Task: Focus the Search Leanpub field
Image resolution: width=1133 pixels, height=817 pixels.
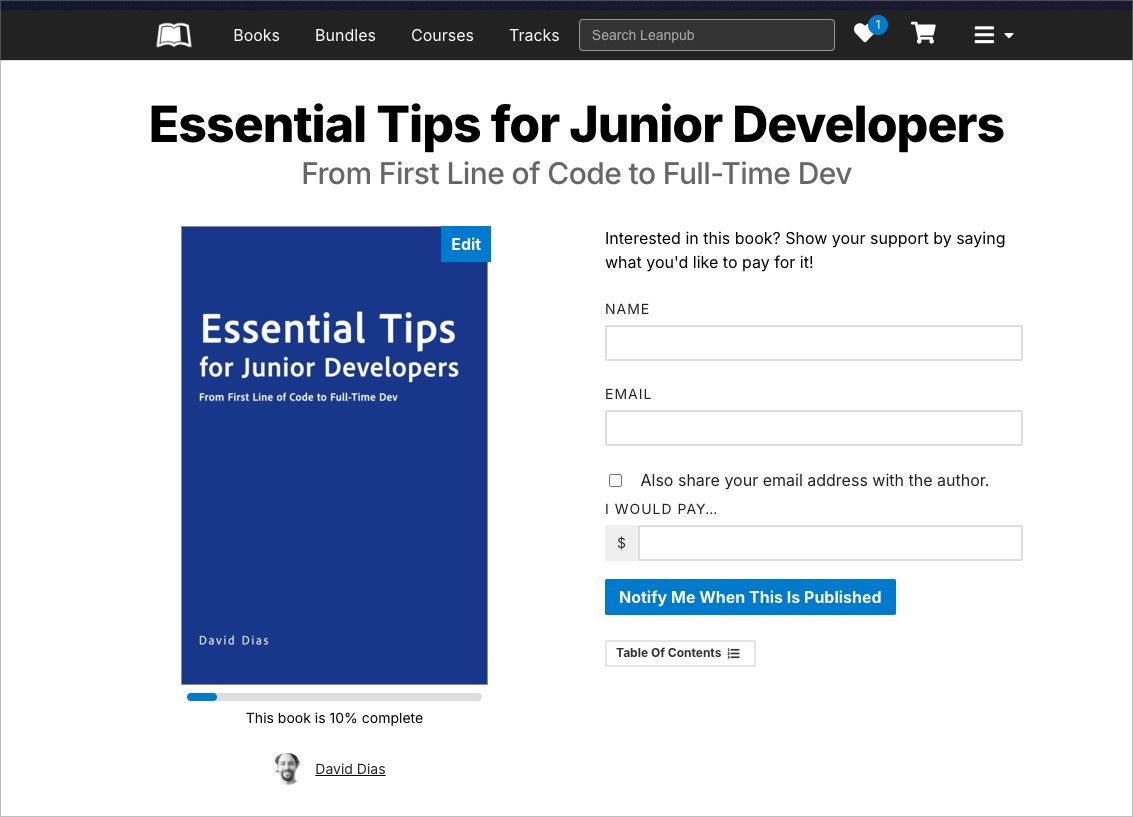Action: [707, 35]
